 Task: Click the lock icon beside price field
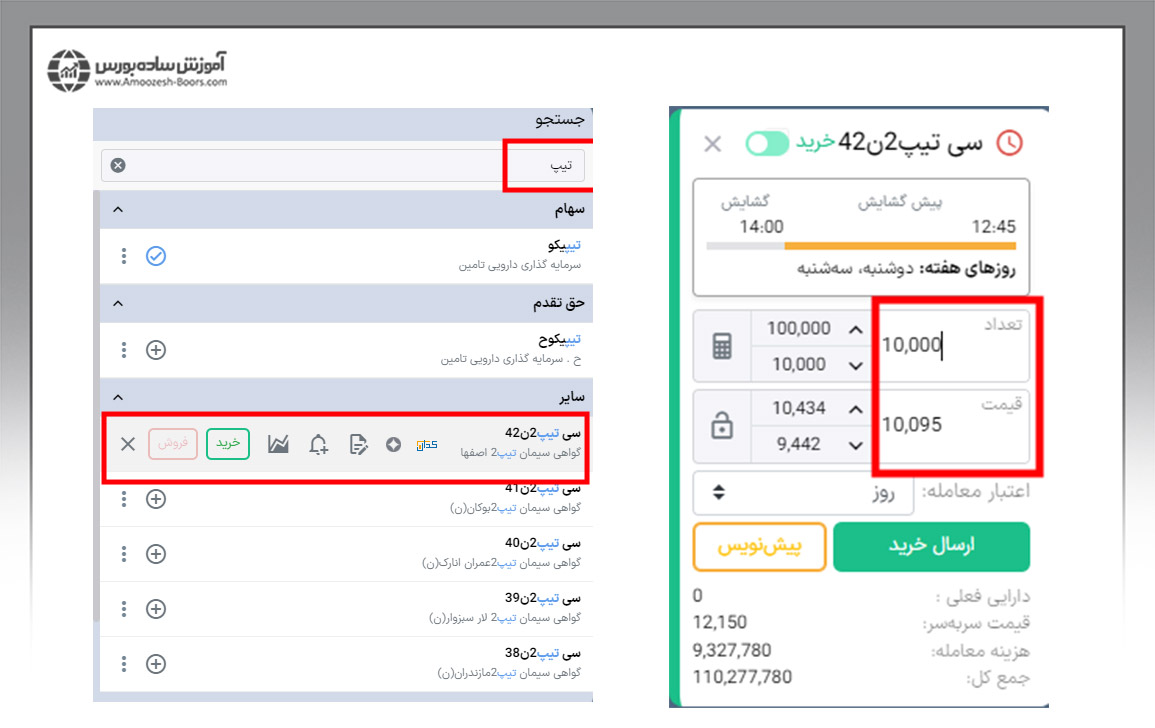point(721,426)
